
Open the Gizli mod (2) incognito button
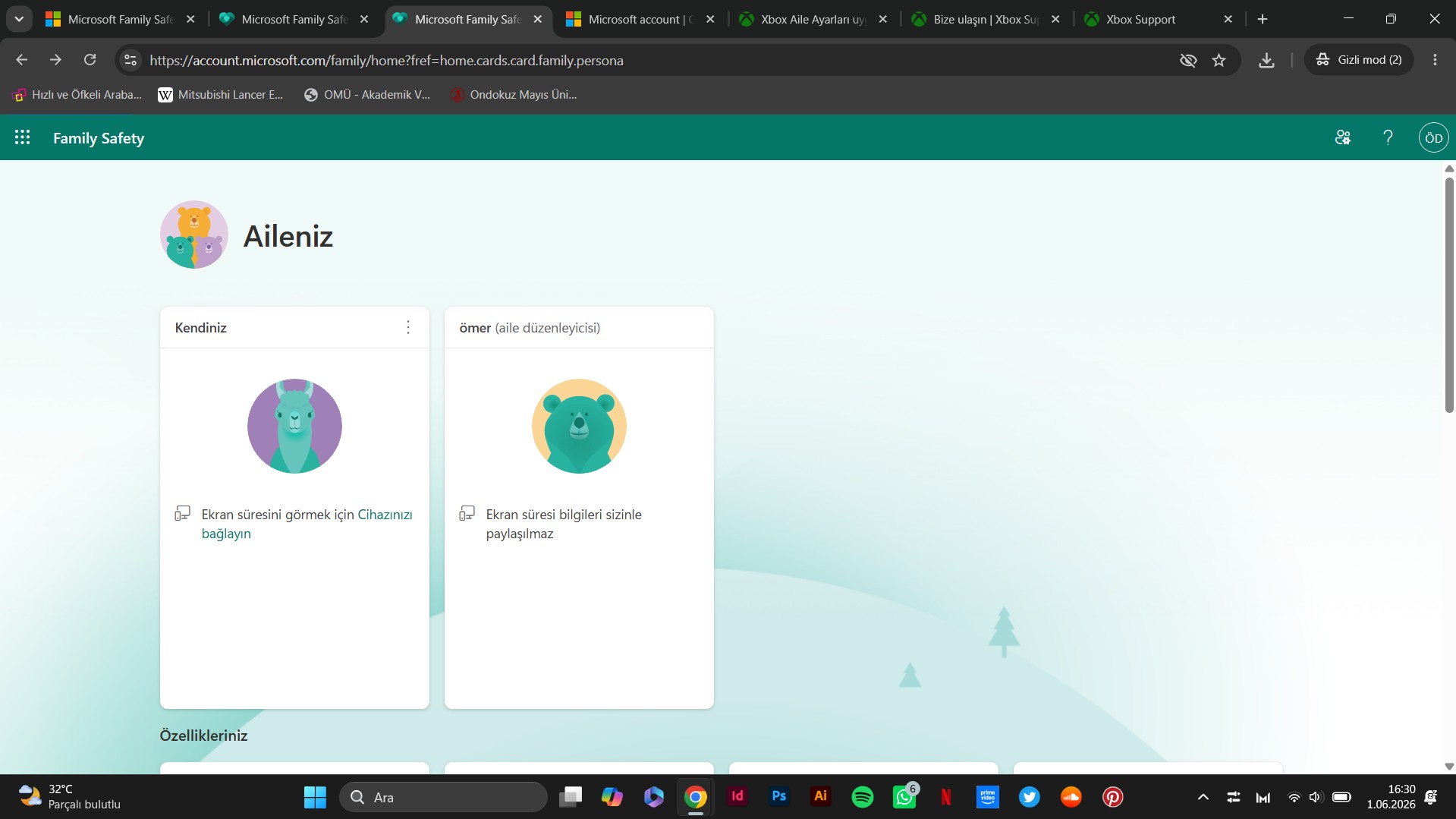[x=1358, y=60]
